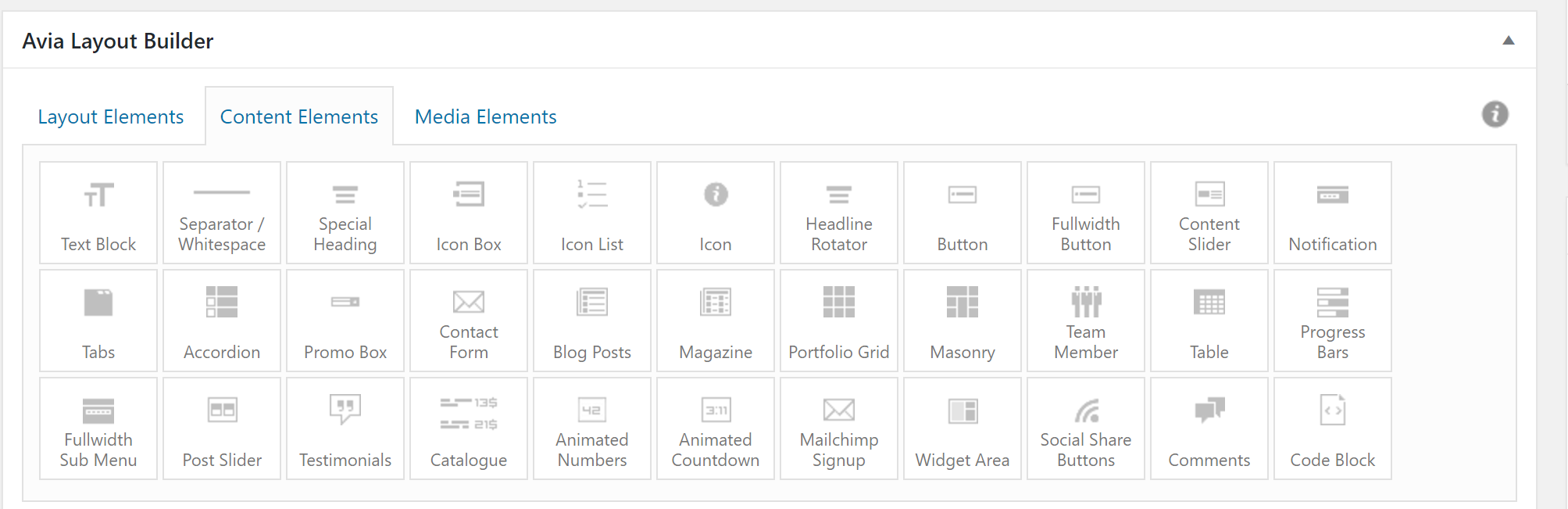Insert the Team Member element

(x=1086, y=321)
